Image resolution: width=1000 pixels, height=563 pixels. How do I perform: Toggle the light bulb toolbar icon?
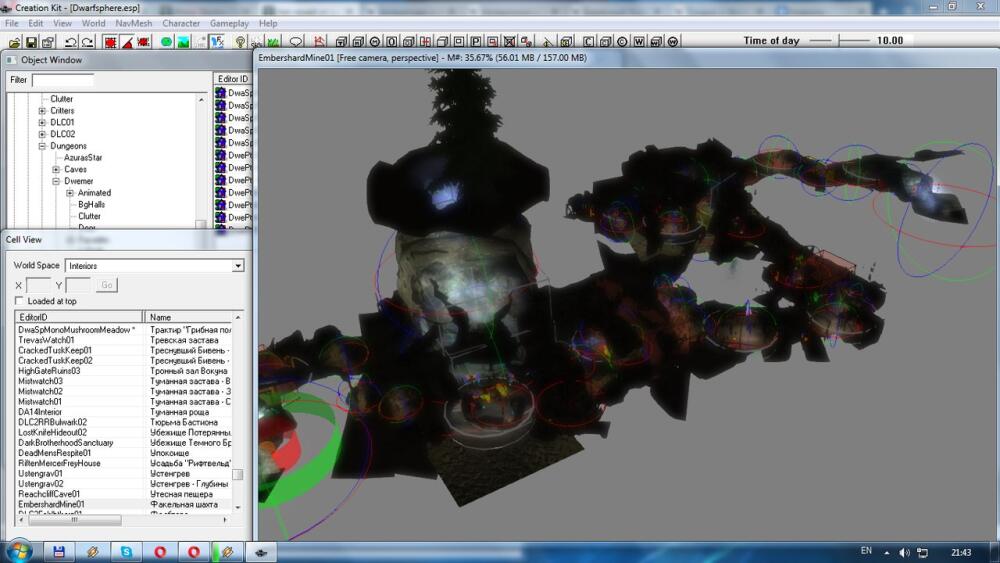pyautogui.click(x=240, y=42)
